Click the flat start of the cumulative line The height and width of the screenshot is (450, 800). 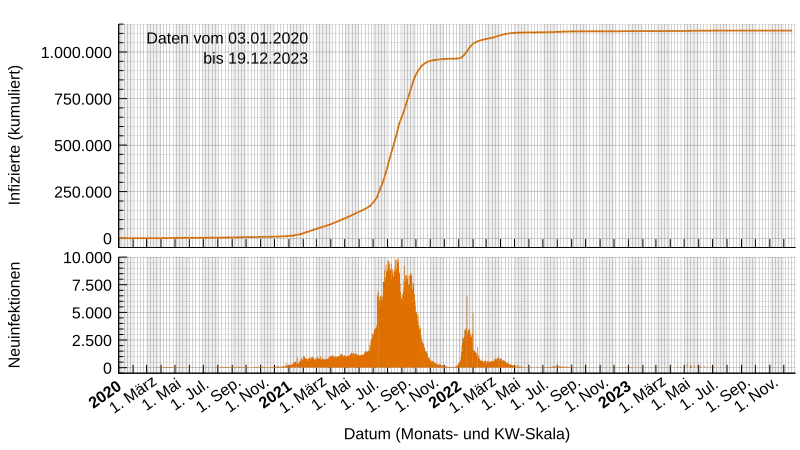180,238
